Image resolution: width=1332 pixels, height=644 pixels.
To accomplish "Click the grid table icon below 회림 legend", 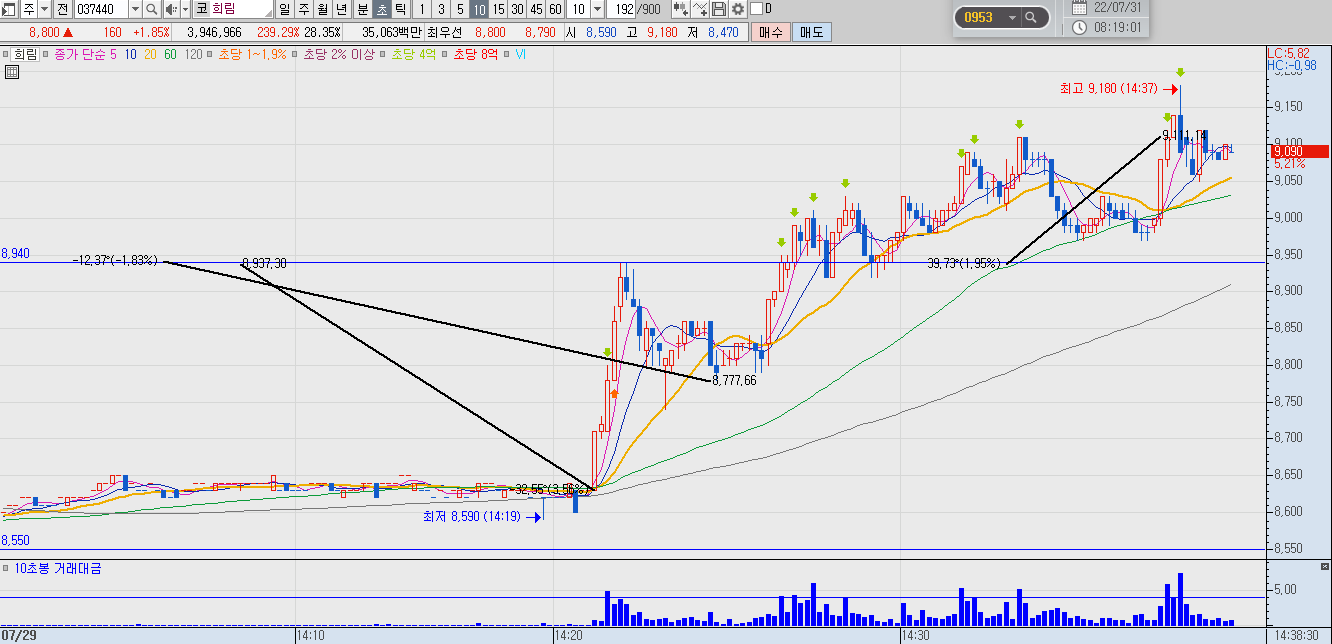I will (x=12, y=71).
